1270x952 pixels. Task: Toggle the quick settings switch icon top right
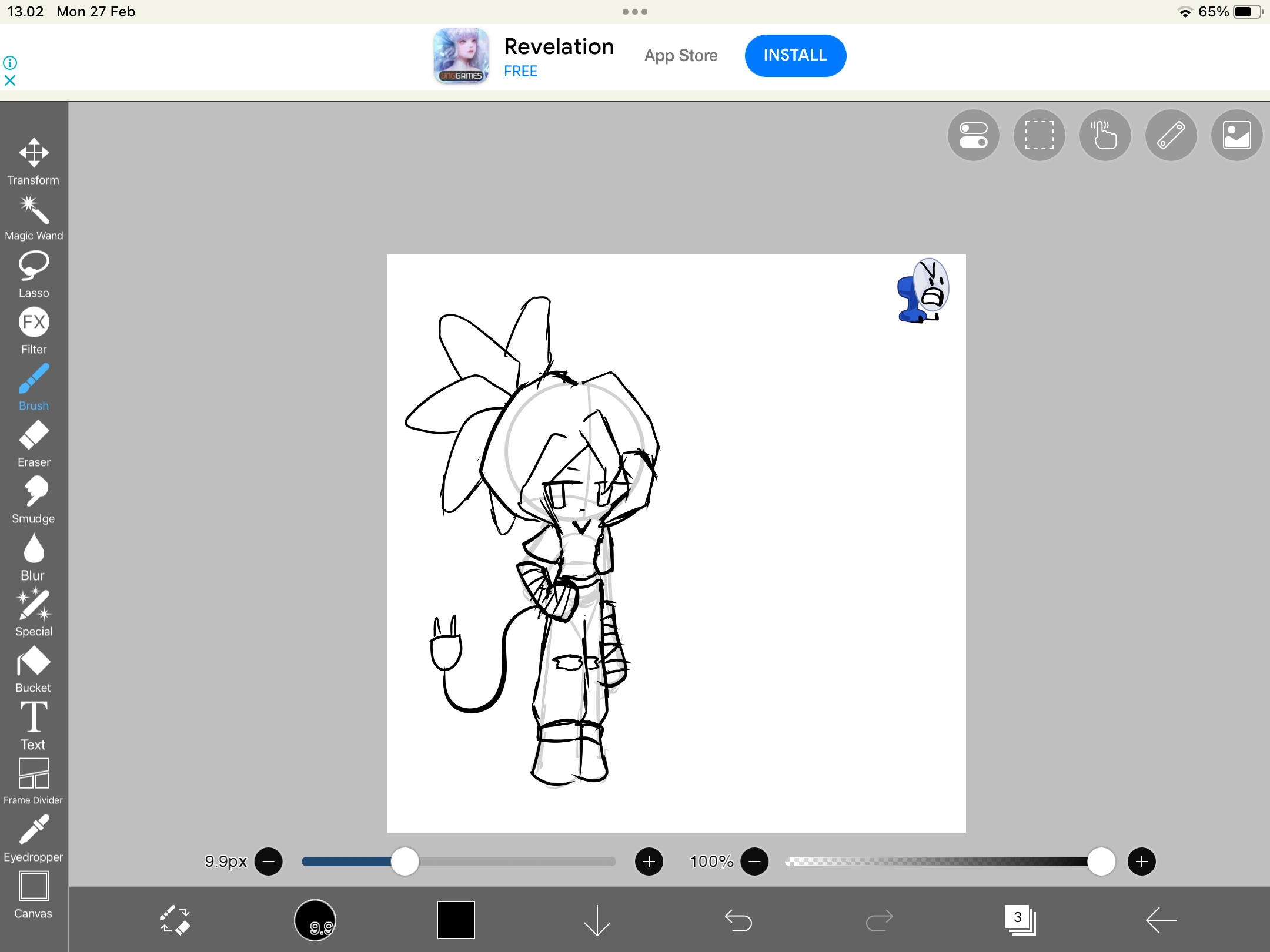point(973,135)
